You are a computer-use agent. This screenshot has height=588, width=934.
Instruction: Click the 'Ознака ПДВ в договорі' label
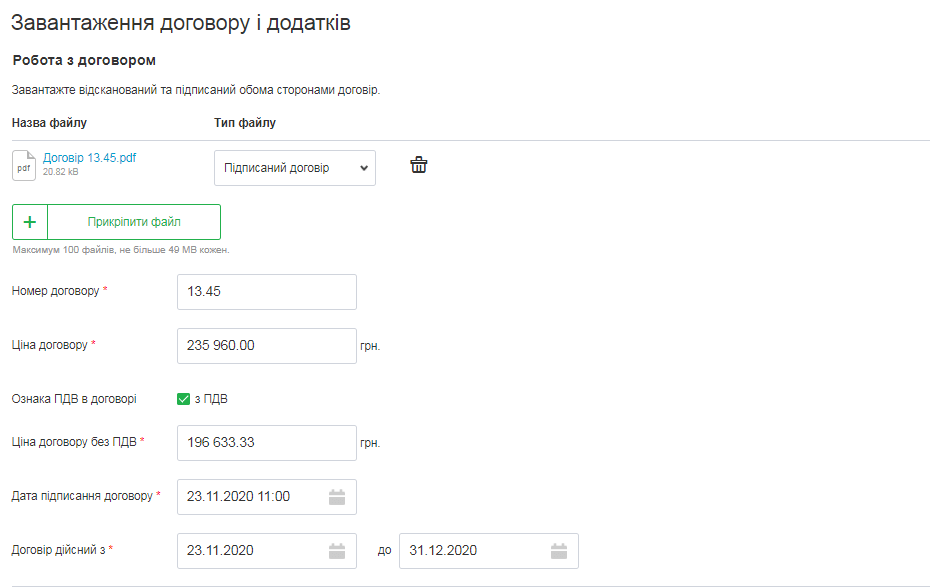pos(74,399)
